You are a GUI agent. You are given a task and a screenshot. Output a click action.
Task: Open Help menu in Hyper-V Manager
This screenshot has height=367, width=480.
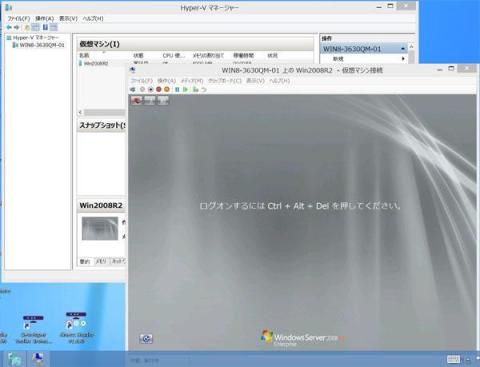coord(93,19)
